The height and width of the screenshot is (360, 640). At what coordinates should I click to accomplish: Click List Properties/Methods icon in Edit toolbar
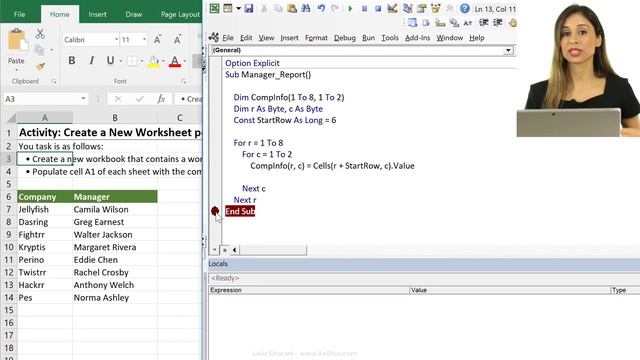pos(412,23)
